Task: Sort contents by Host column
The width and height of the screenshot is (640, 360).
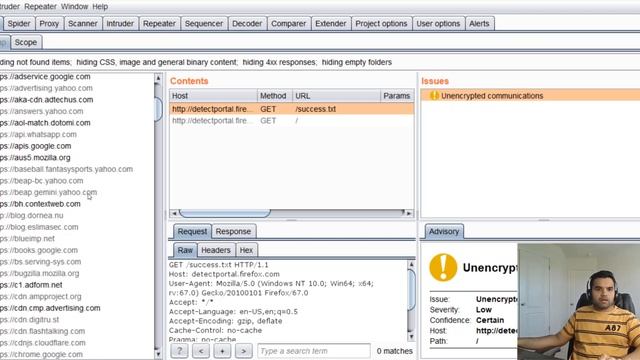Action: point(213,96)
